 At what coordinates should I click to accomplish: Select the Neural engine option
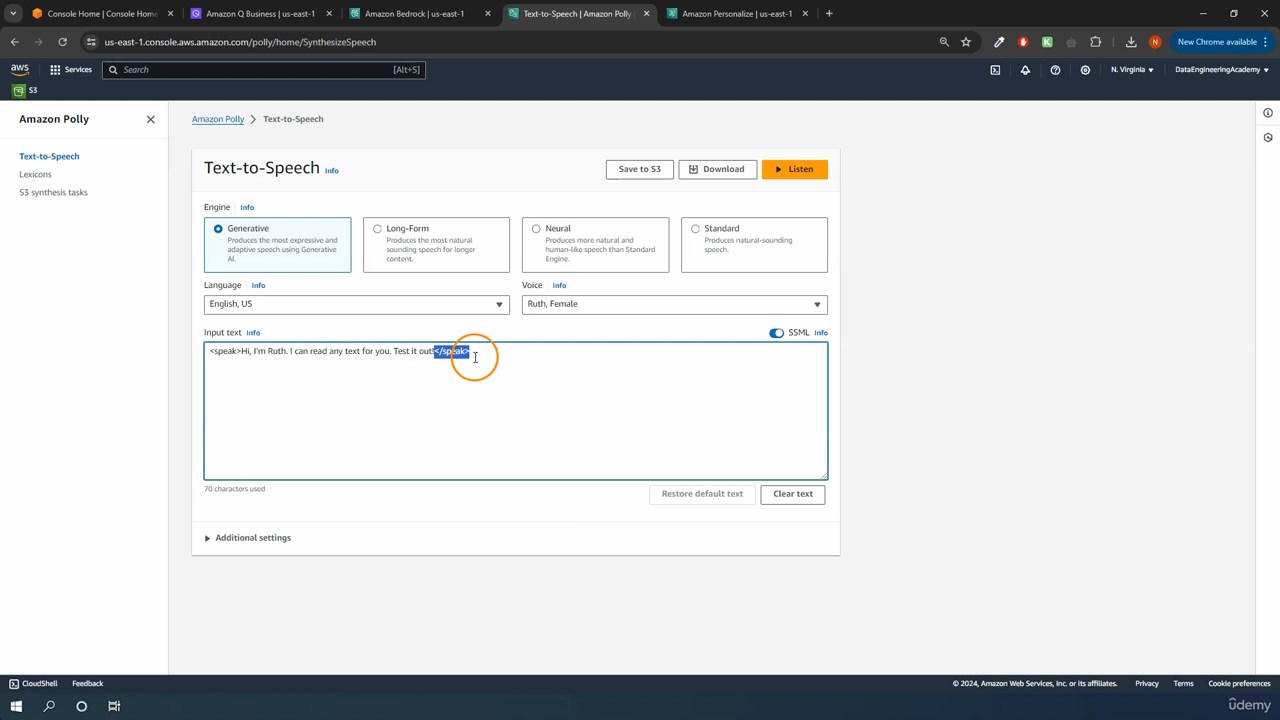tap(595, 245)
